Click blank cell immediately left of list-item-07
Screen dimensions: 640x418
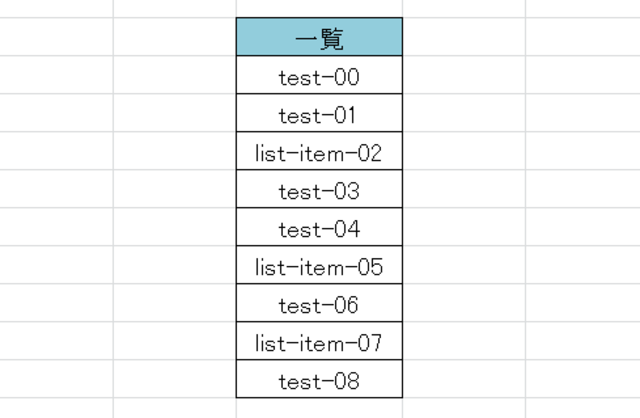175,342
